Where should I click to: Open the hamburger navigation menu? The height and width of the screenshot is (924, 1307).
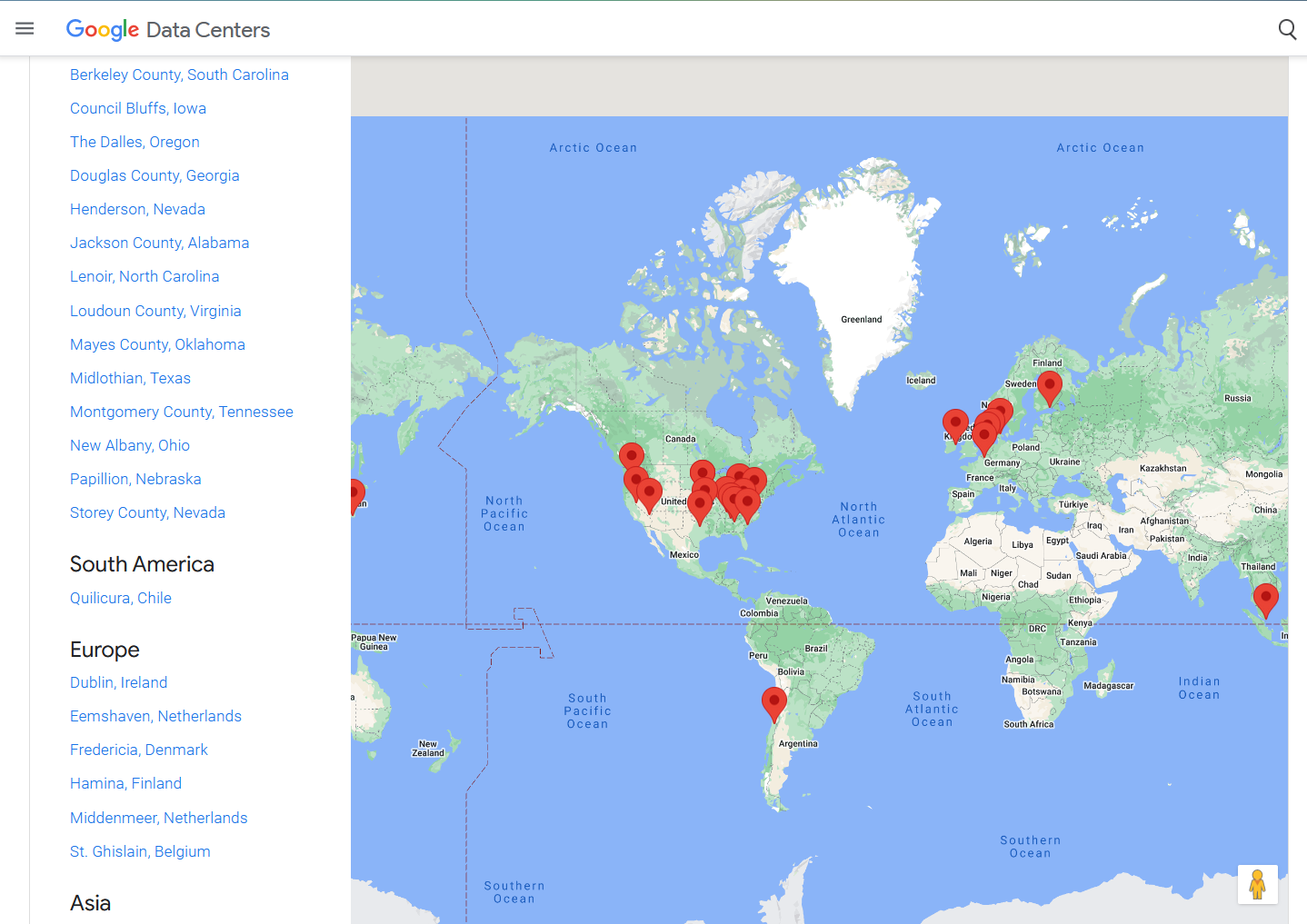click(x=25, y=29)
